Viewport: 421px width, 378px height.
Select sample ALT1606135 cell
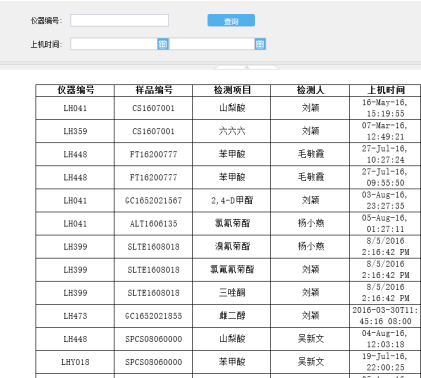tap(153, 224)
